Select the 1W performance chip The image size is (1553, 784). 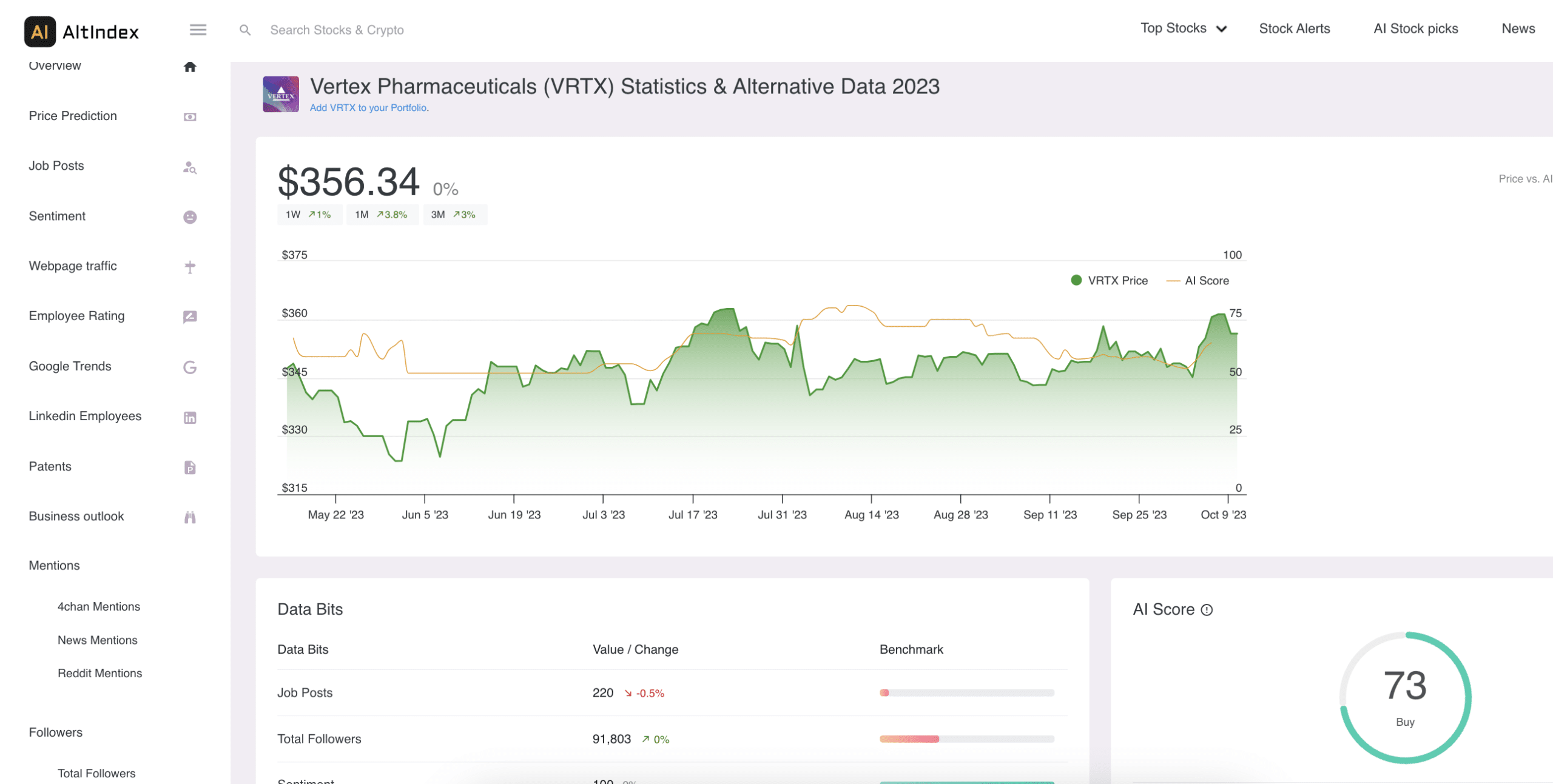point(309,215)
